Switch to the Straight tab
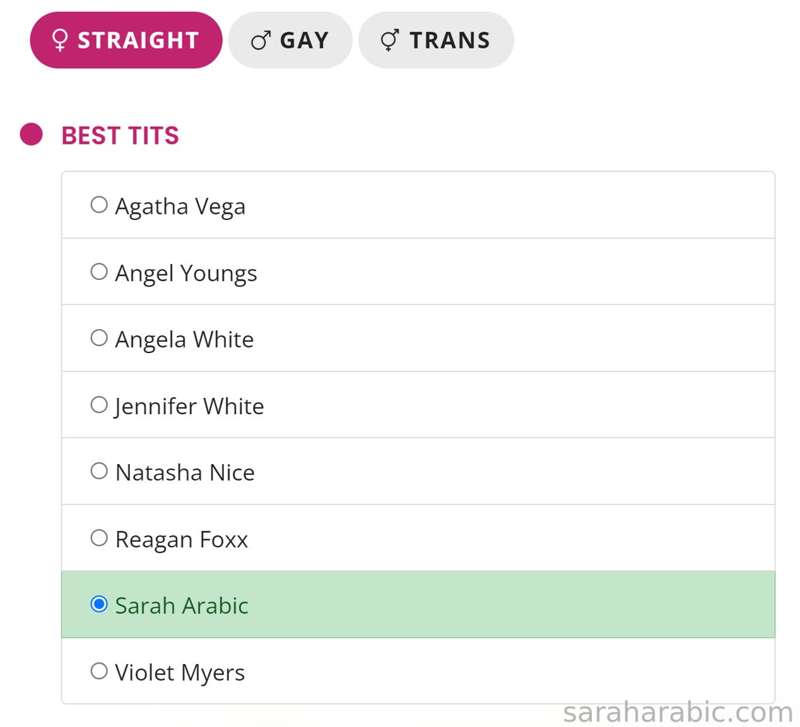Image resolution: width=800 pixels, height=727 pixels. pos(126,40)
